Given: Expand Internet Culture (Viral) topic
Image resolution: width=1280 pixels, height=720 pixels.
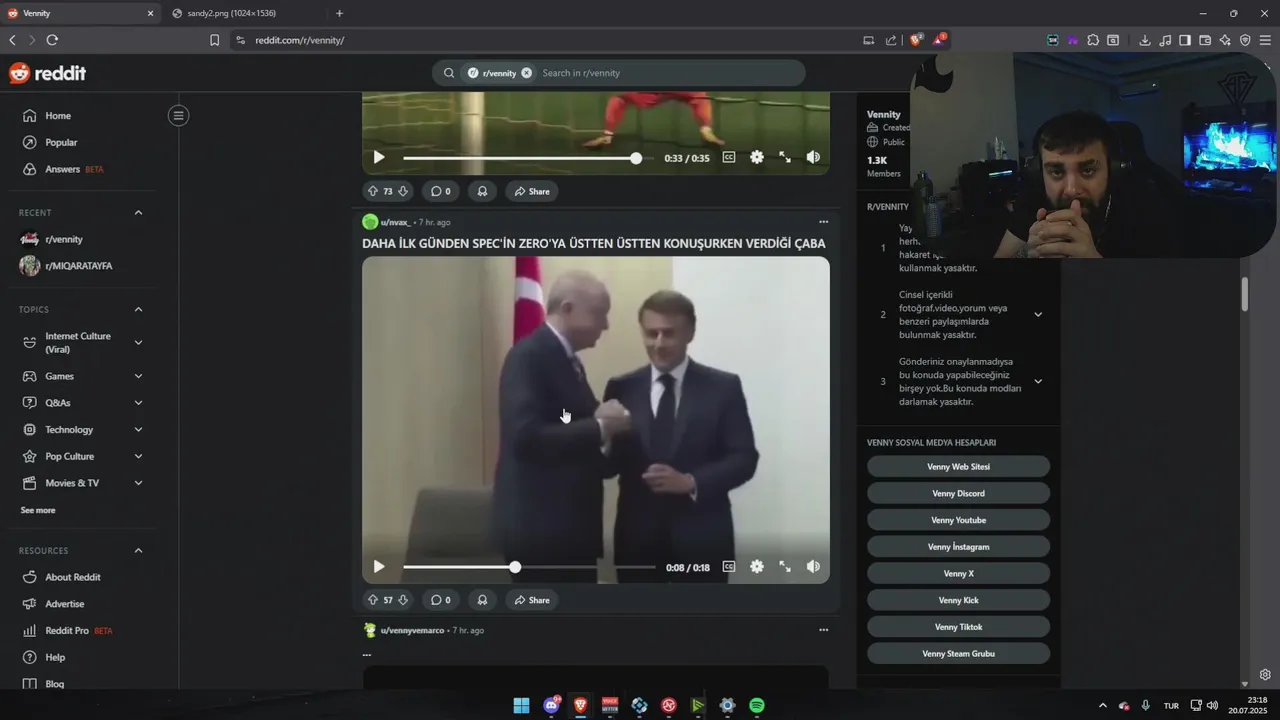Looking at the screenshot, I should pyautogui.click(x=138, y=343).
